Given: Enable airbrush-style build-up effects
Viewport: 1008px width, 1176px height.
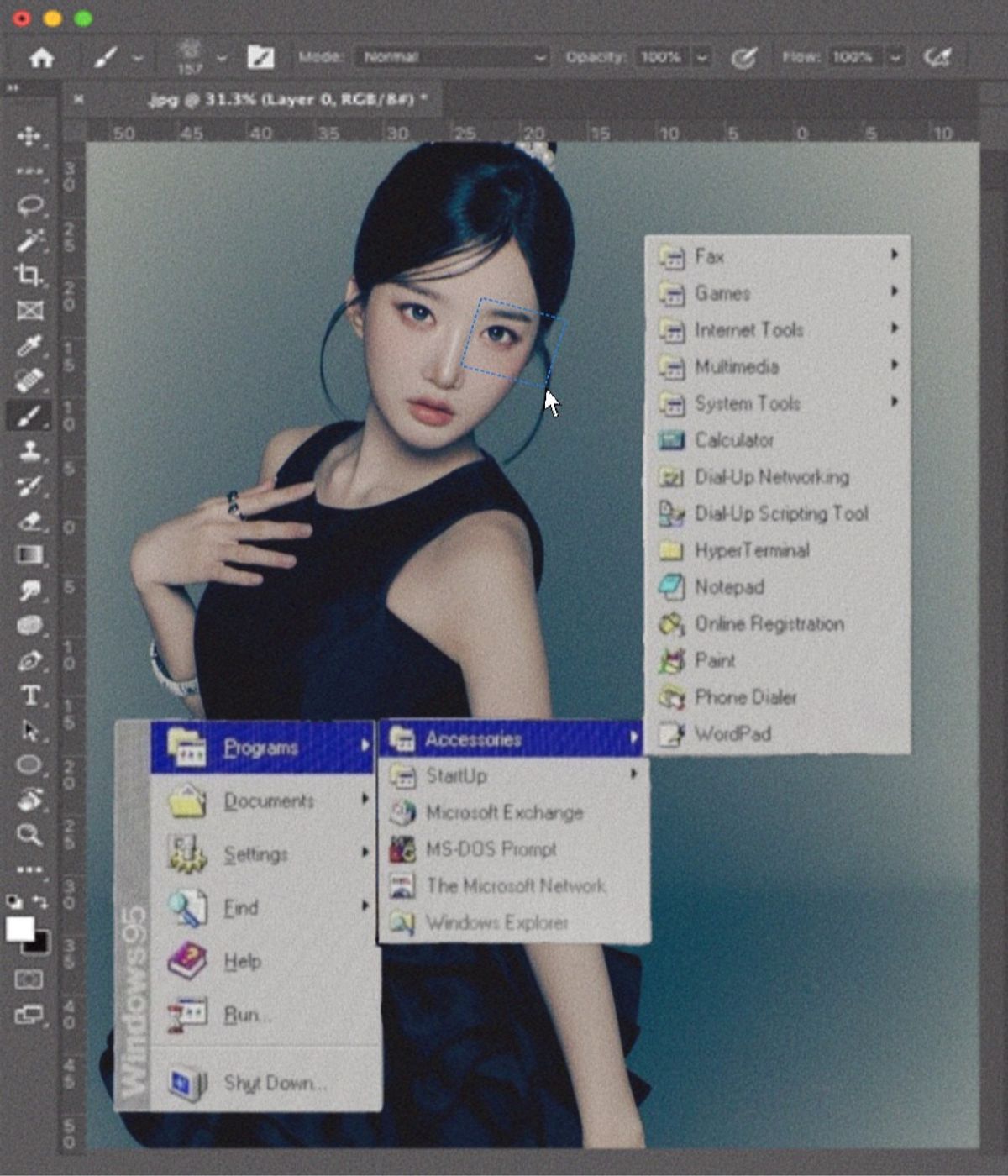Looking at the screenshot, I should click(937, 57).
